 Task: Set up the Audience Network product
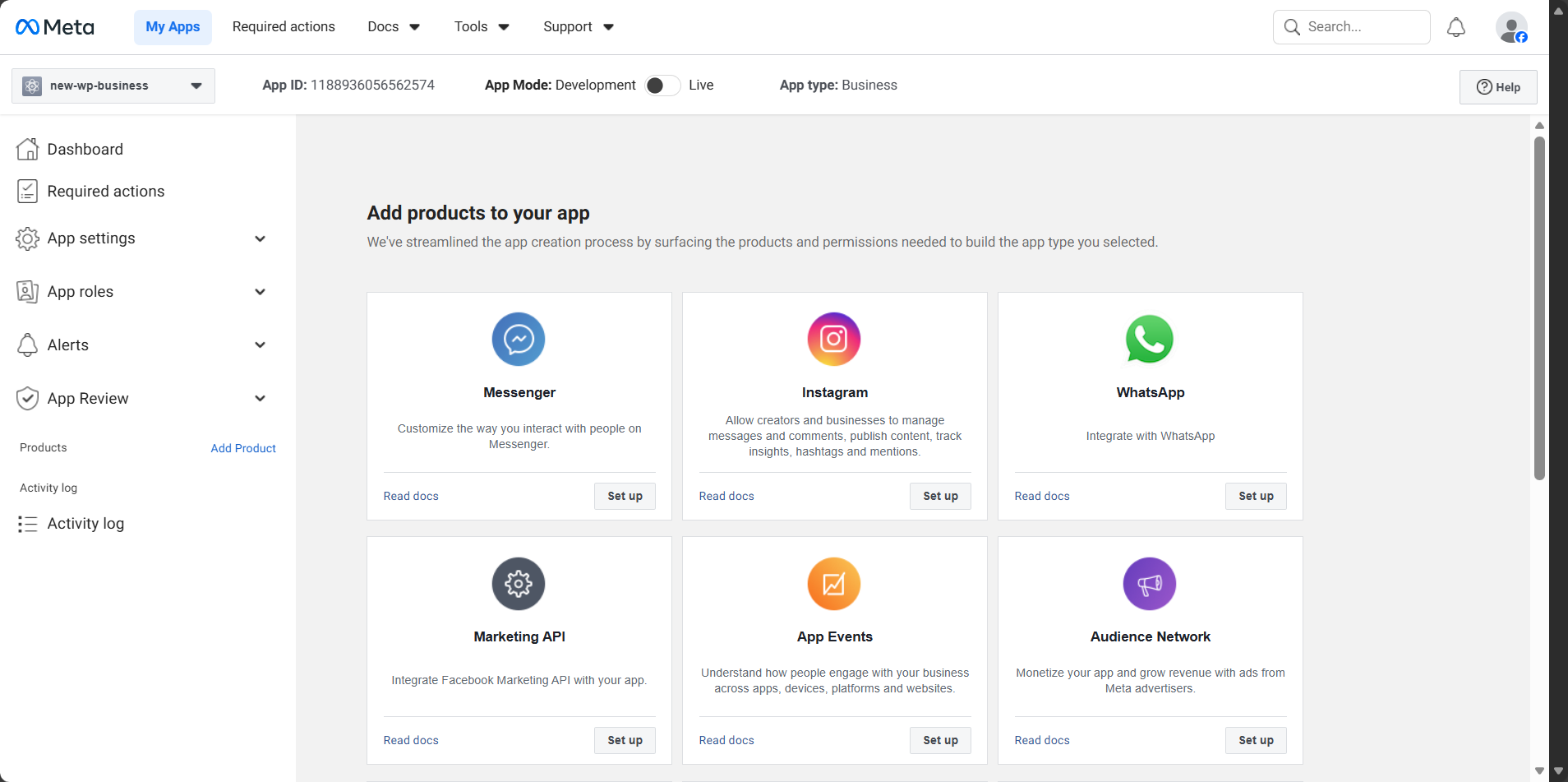1256,740
